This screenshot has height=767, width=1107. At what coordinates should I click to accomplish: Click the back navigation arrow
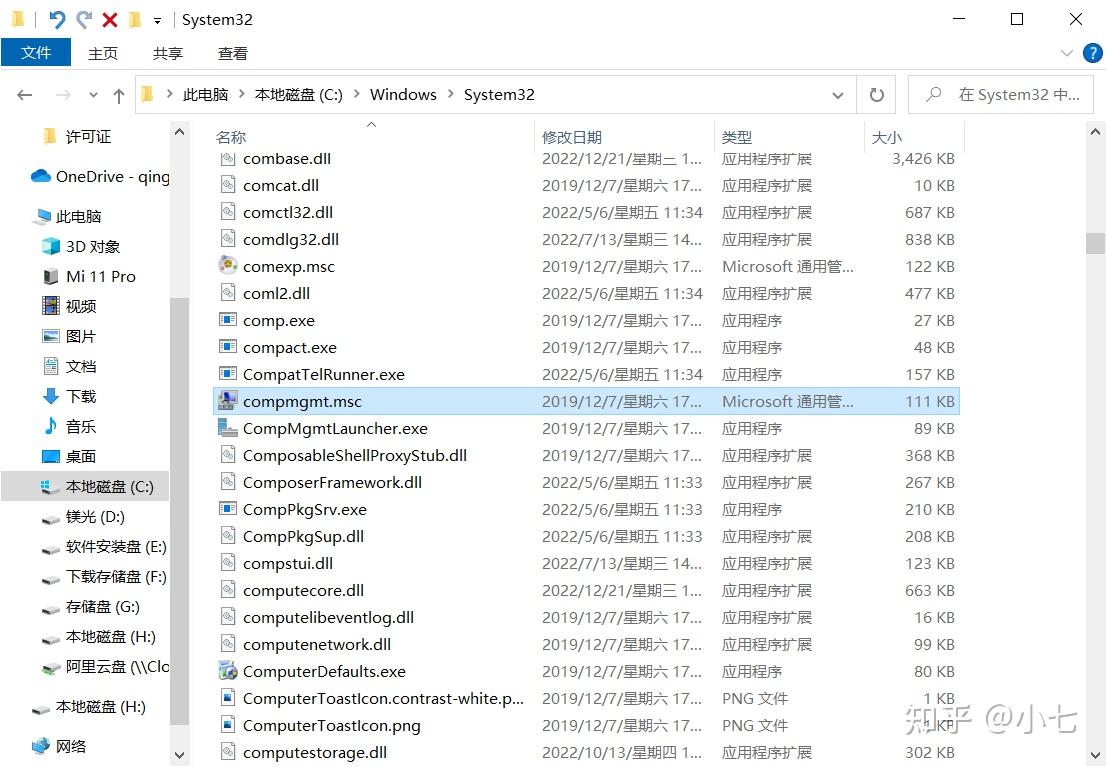click(24, 94)
